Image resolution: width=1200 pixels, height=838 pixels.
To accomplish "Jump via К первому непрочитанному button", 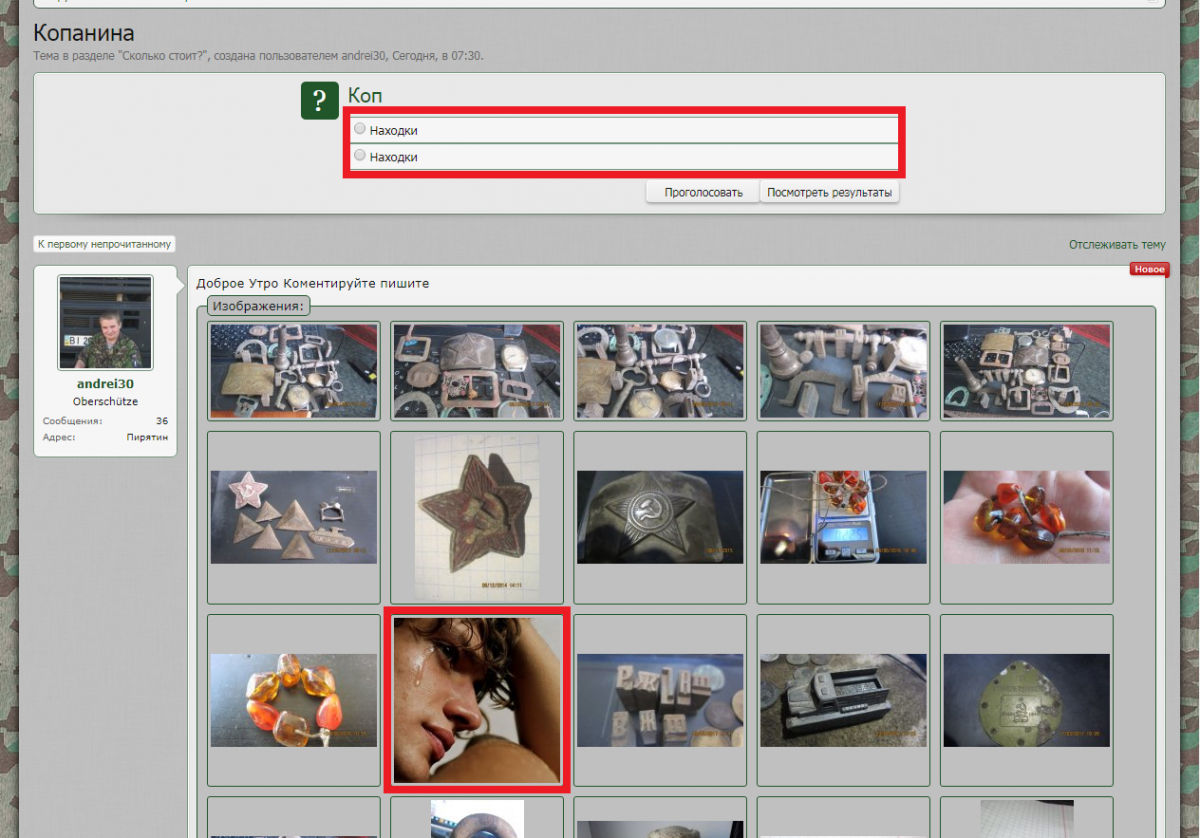I will [105, 244].
